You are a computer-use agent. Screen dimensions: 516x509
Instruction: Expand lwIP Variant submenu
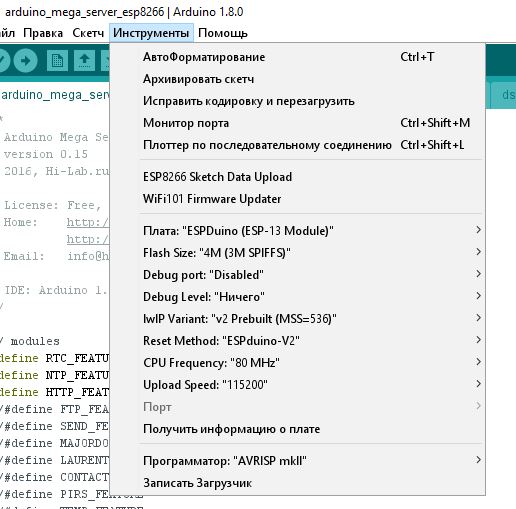(x=297, y=319)
